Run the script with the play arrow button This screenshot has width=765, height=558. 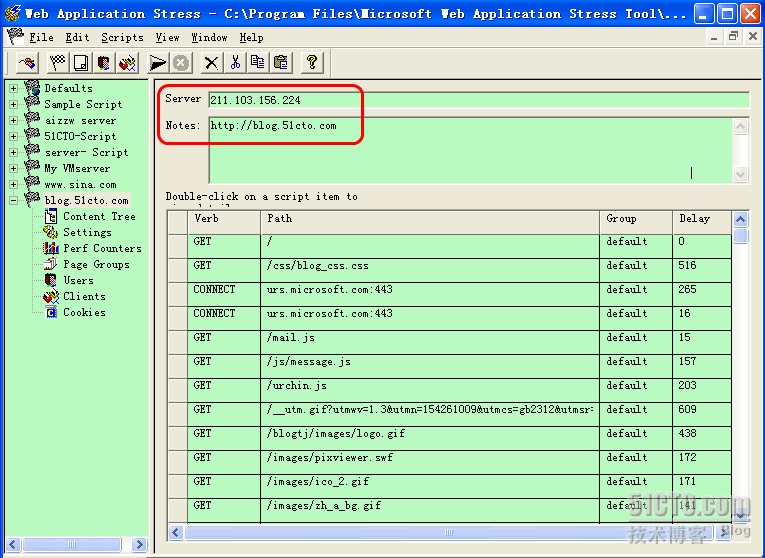point(158,63)
